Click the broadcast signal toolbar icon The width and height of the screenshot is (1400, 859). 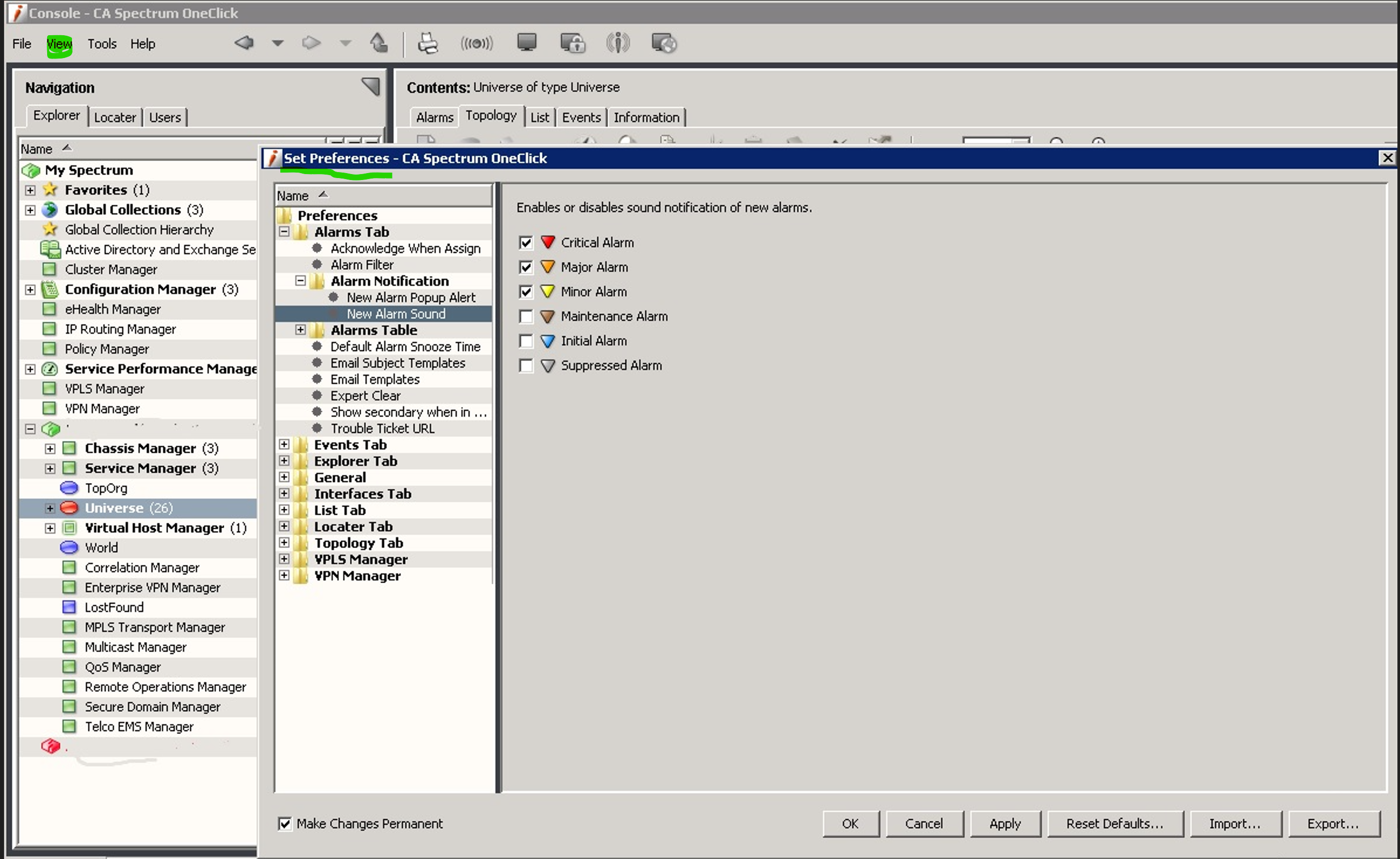click(x=476, y=43)
